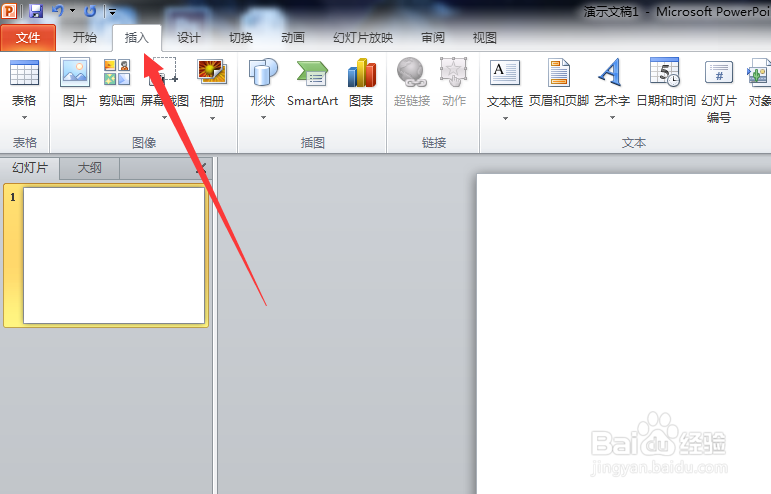Open the 切换 (Transitions) tab

click(241, 38)
